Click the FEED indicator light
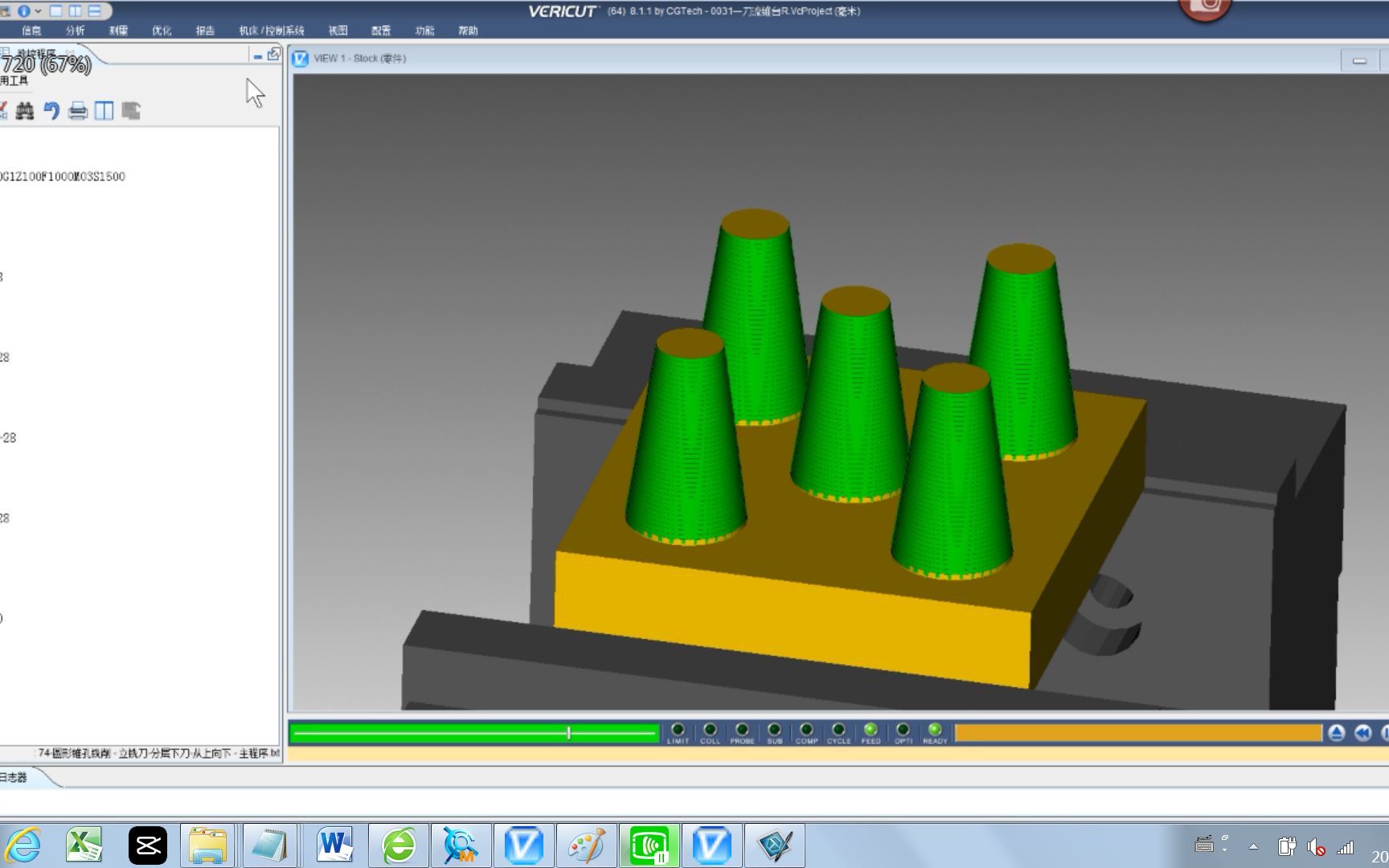The image size is (1389, 868). pyautogui.click(x=871, y=730)
